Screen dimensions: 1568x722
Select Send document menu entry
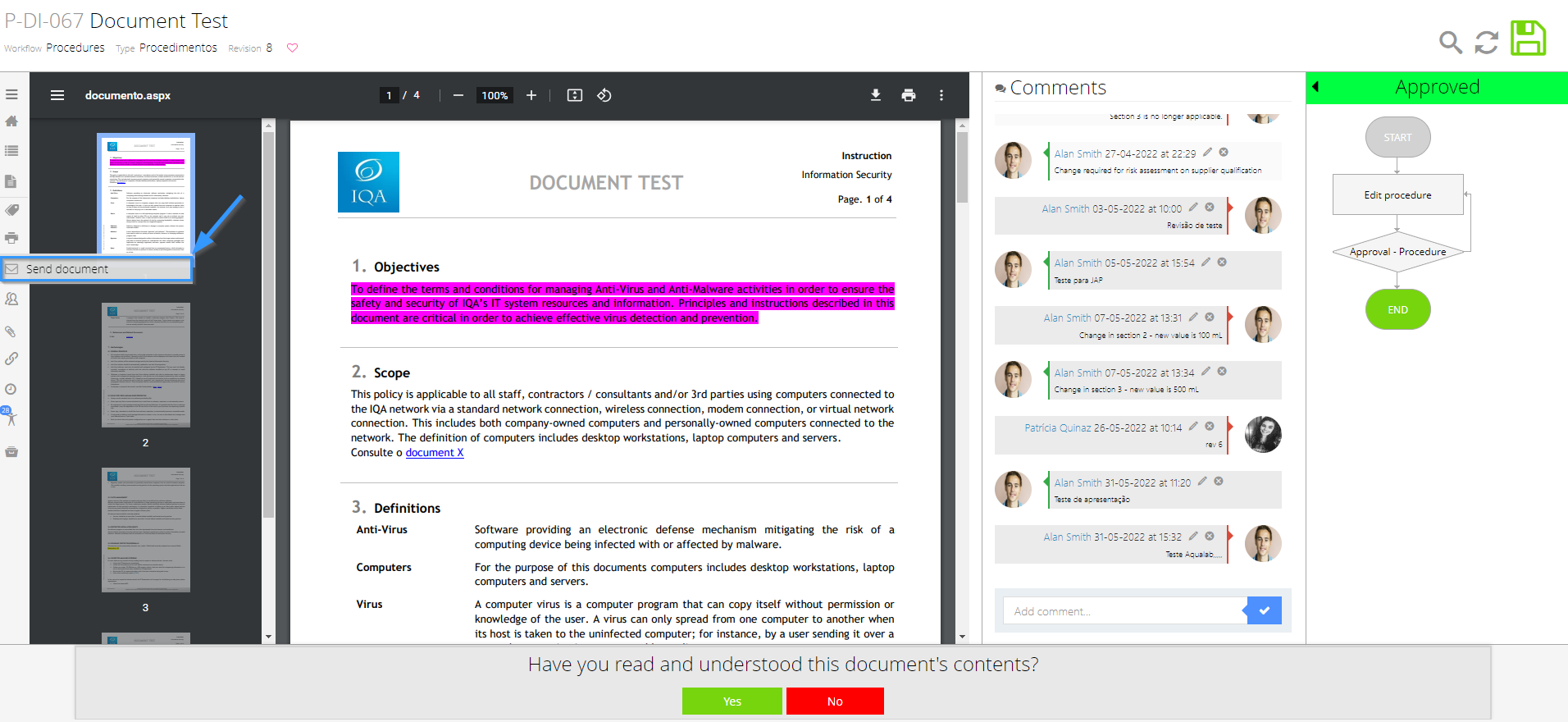tap(97, 269)
